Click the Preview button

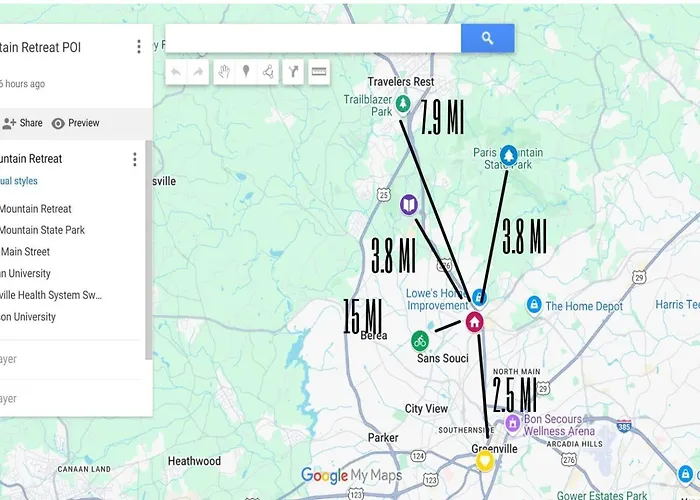coord(76,123)
